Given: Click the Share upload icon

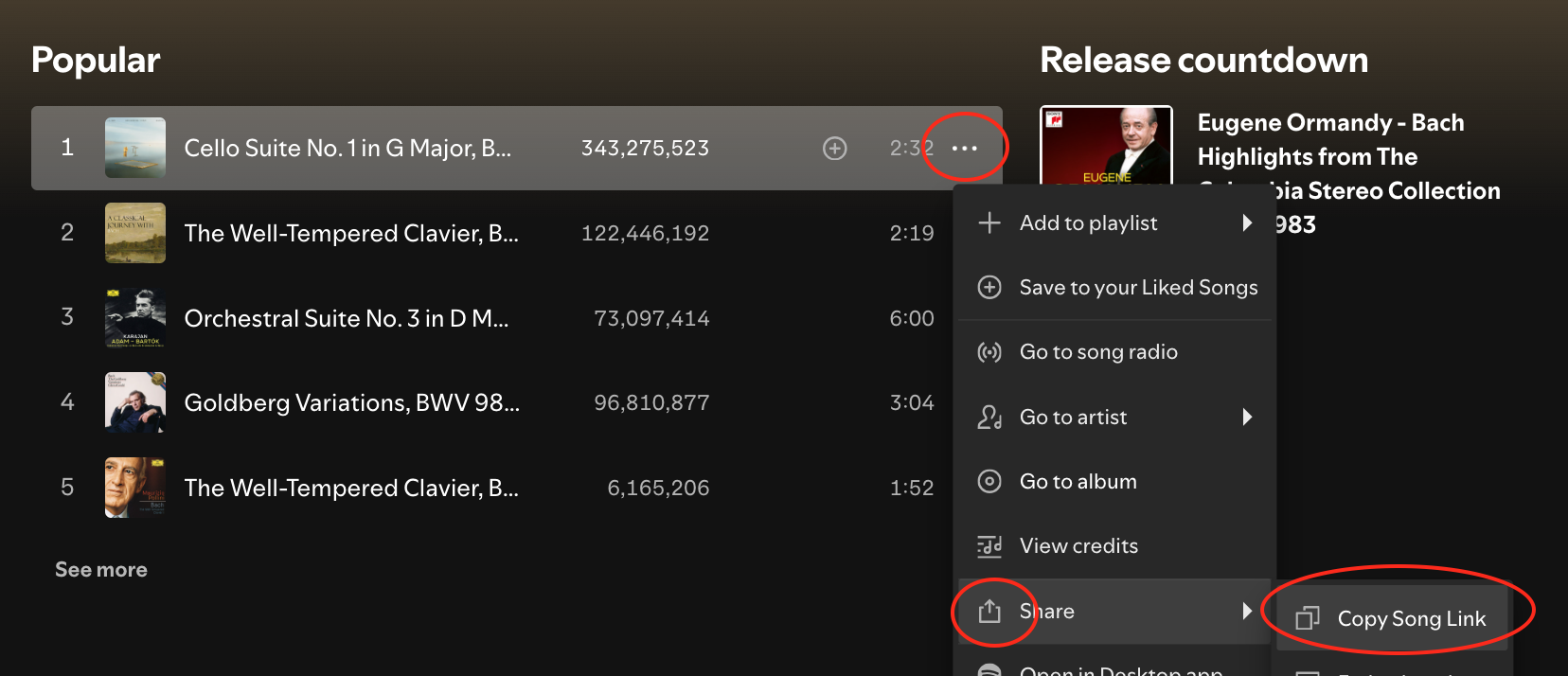Looking at the screenshot, I should [989, 612].
